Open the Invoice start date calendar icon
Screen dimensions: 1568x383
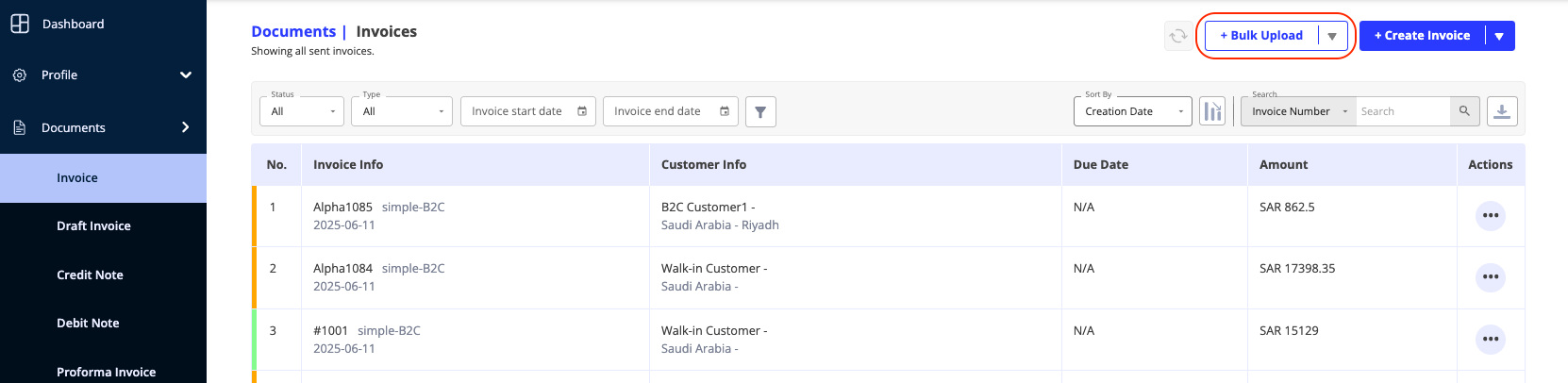(582, 111)
